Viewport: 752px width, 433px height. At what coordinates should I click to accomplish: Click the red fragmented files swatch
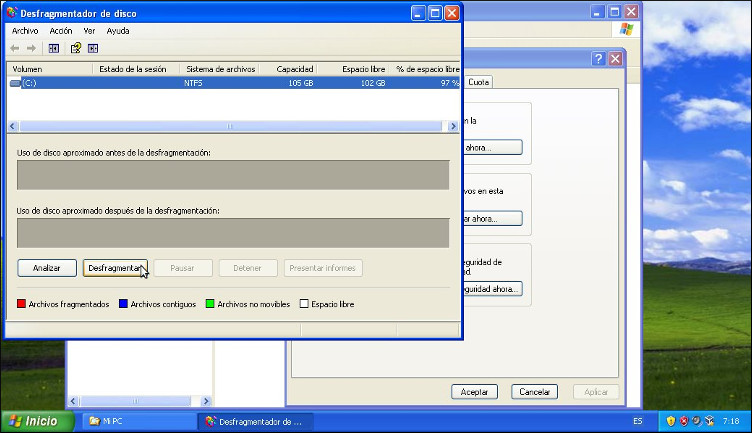coord(22,304)
